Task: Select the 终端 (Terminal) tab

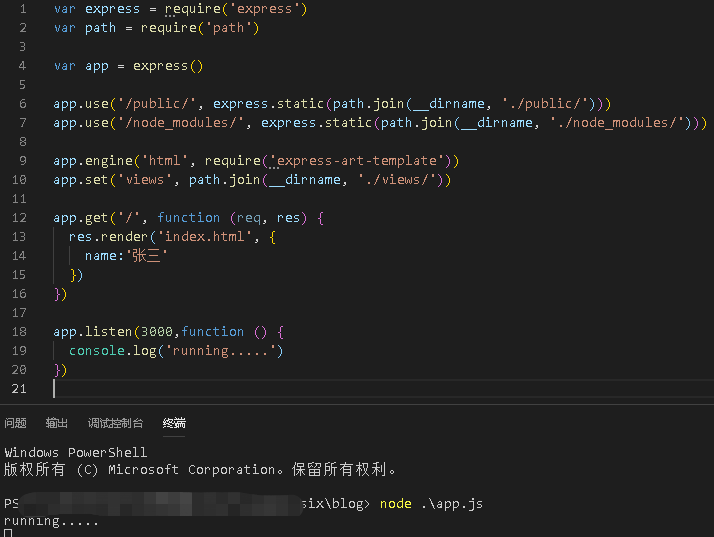Action: 174,423
